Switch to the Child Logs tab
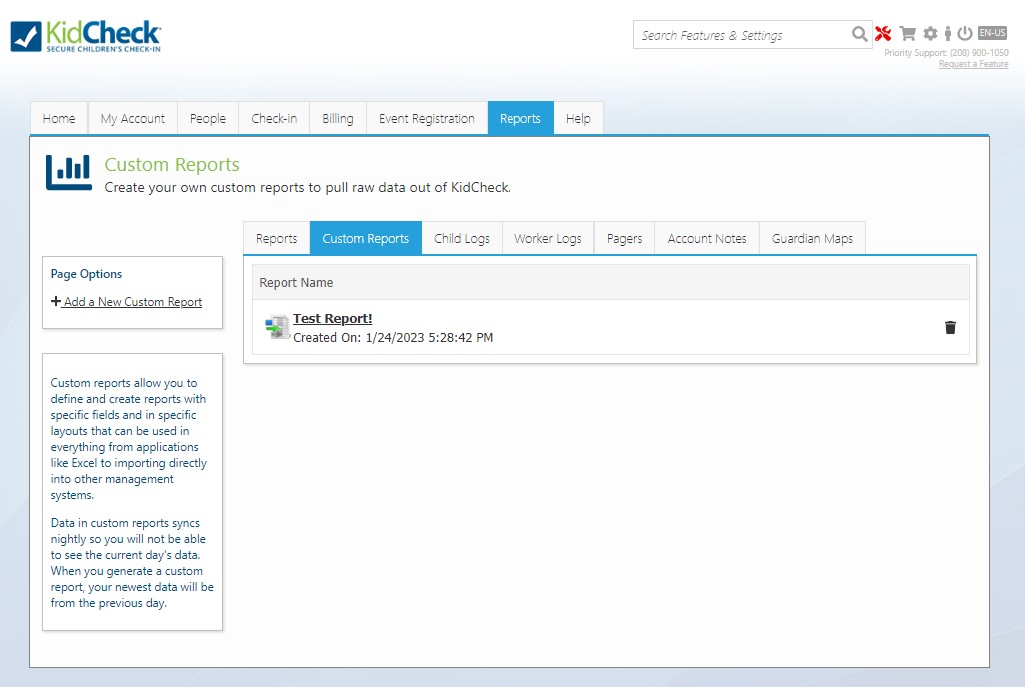The width and height of the screenshot is (1025, 687). (462, 239)
